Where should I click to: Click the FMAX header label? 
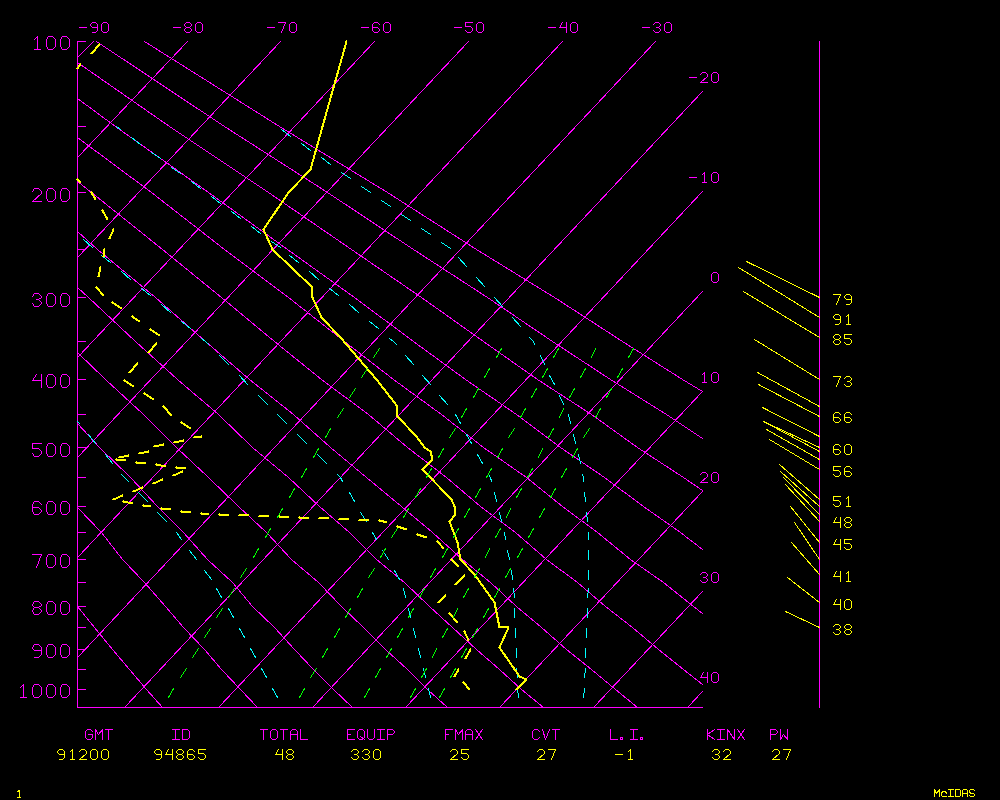pyautogui.click(x=463, y=735)
